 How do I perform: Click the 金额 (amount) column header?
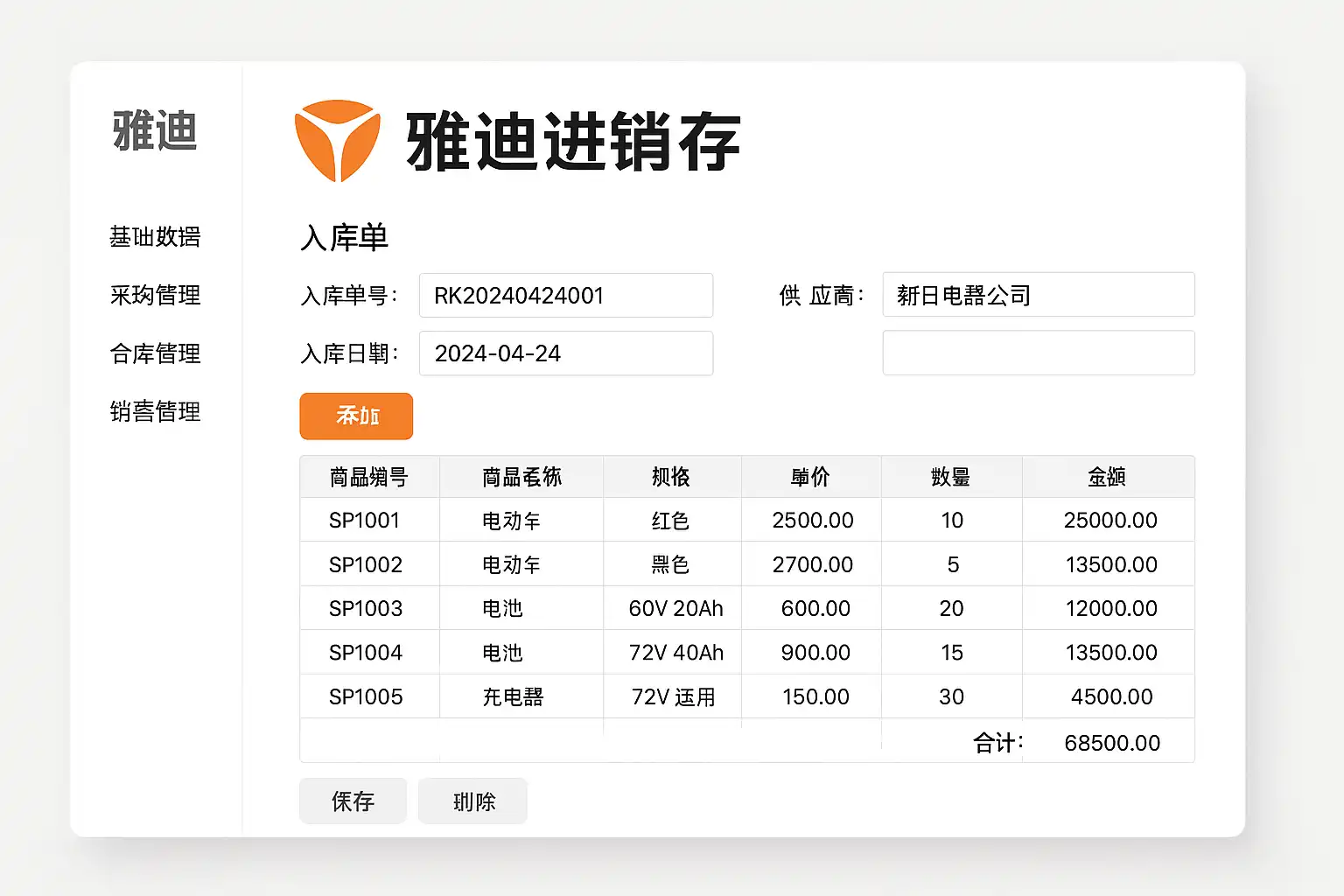[x=1107, y=477]
